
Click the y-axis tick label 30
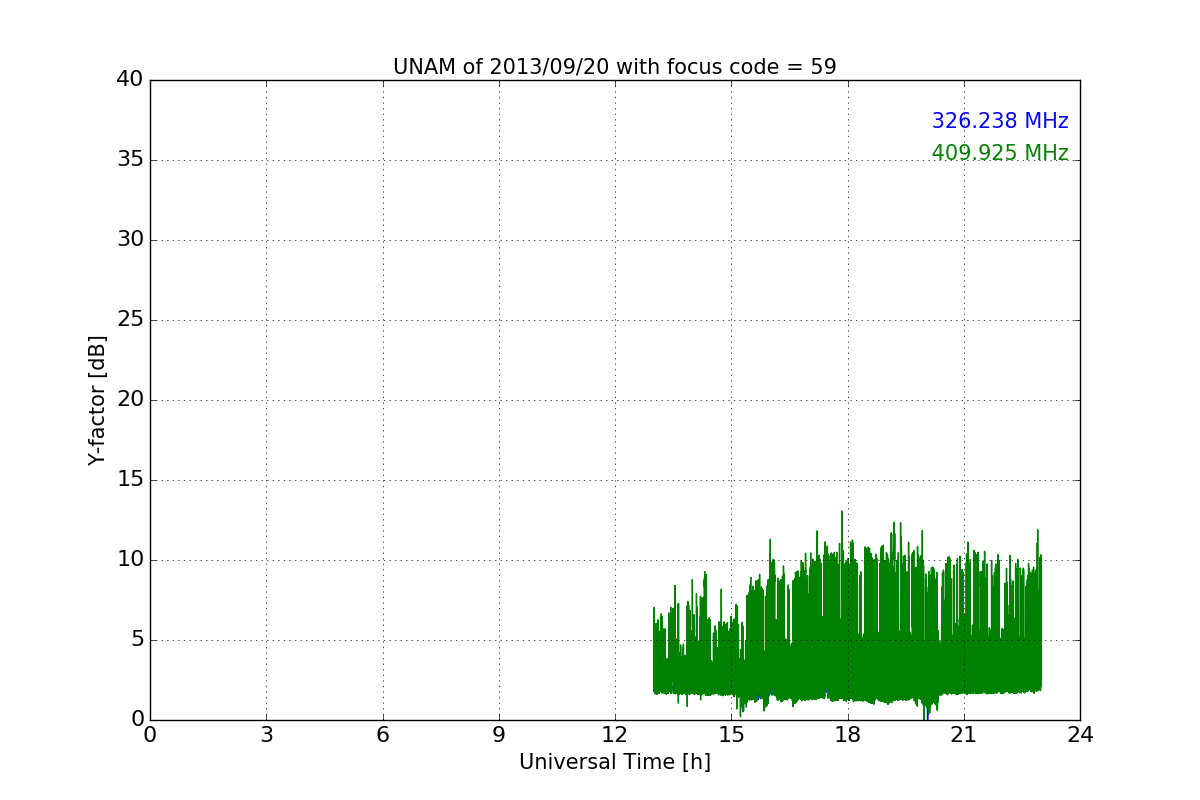coord(130,240)
